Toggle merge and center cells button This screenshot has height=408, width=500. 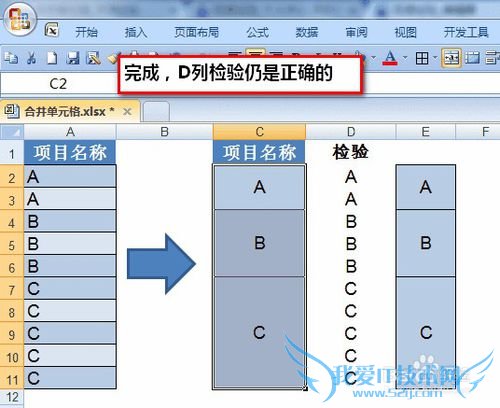click(x=451, y=58)
